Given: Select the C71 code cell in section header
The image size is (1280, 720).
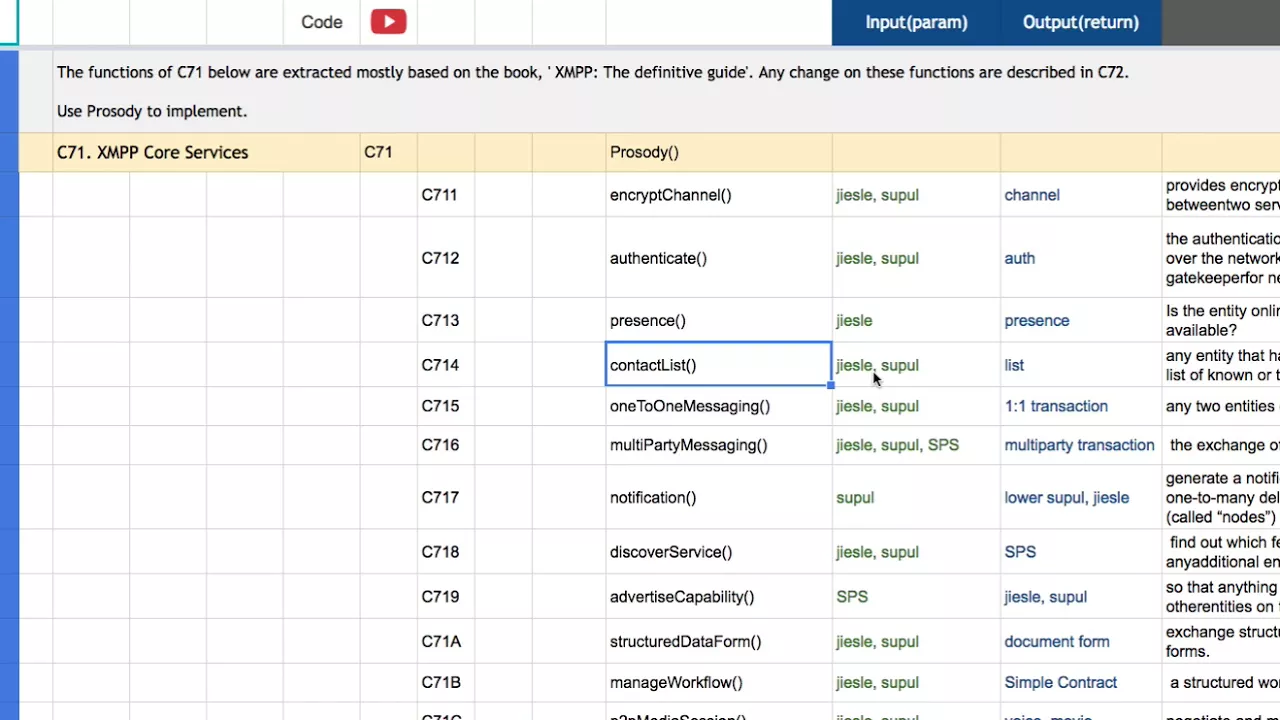Looking at the screenshot, I should pos(388,152).
